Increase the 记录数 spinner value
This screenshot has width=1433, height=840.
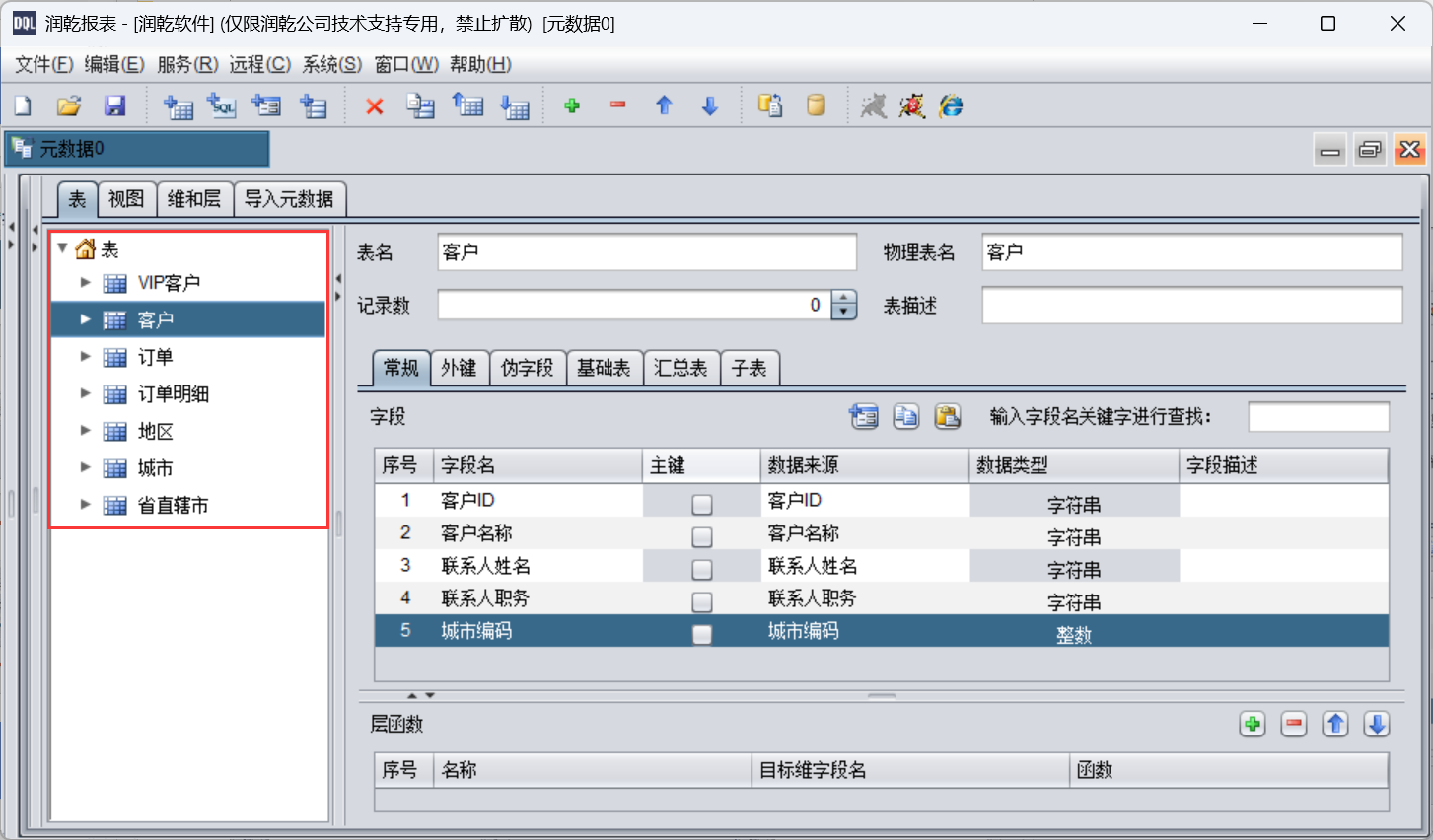tap(844, 298)
